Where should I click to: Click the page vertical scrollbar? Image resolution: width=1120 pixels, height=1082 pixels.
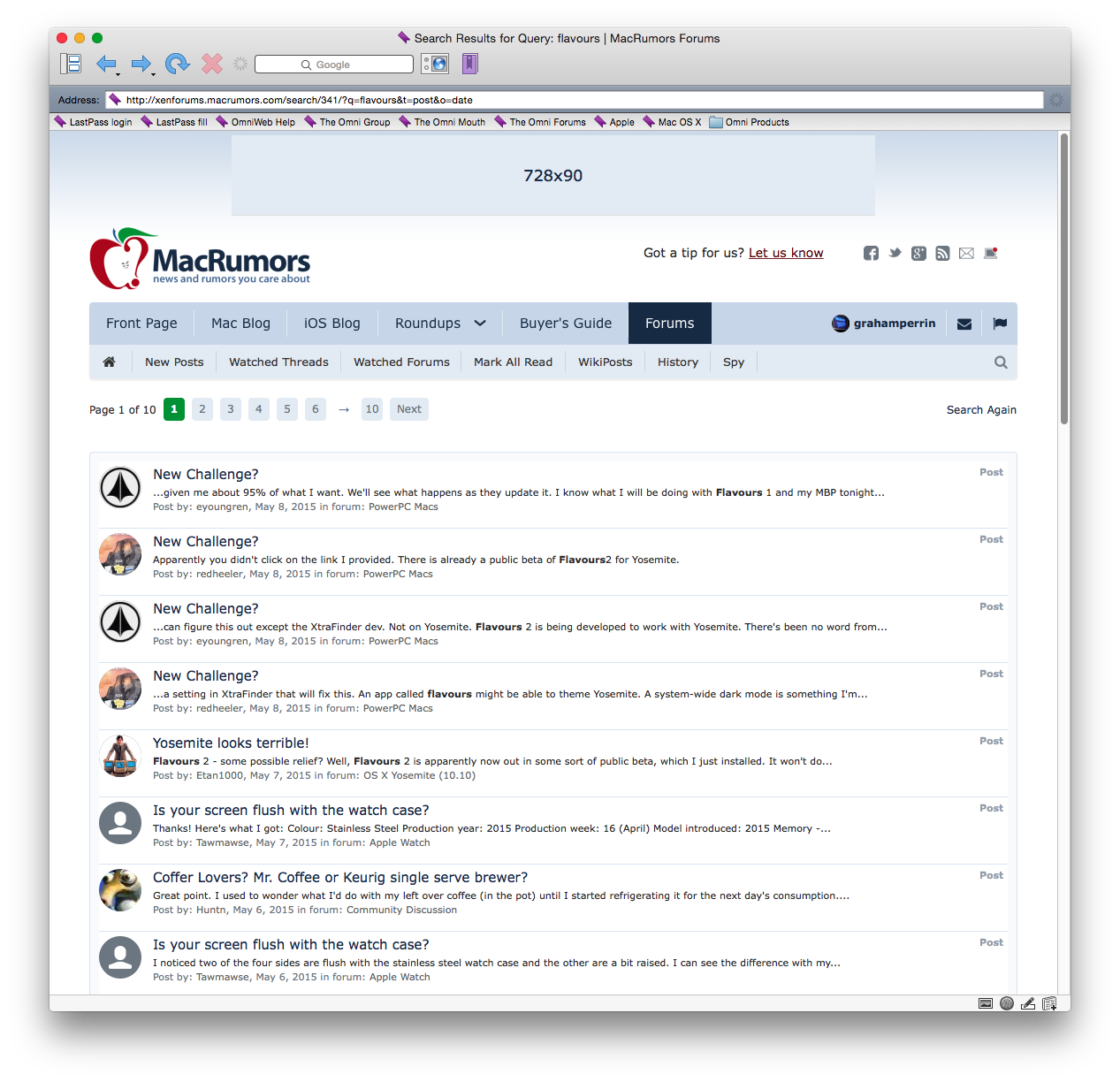tap(1064, 279)
